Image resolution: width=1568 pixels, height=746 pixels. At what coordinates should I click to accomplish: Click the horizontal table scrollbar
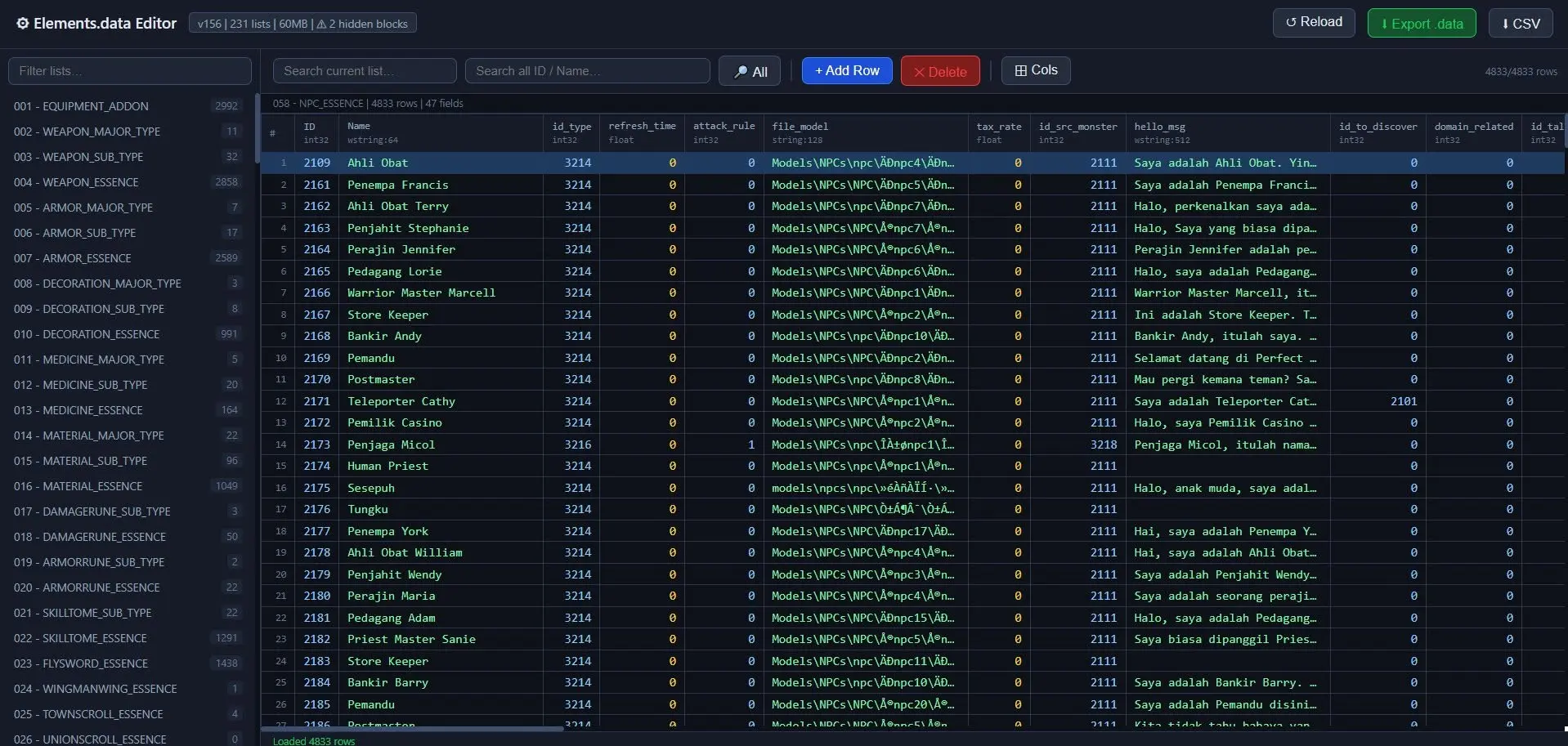(x=413, y=729)
